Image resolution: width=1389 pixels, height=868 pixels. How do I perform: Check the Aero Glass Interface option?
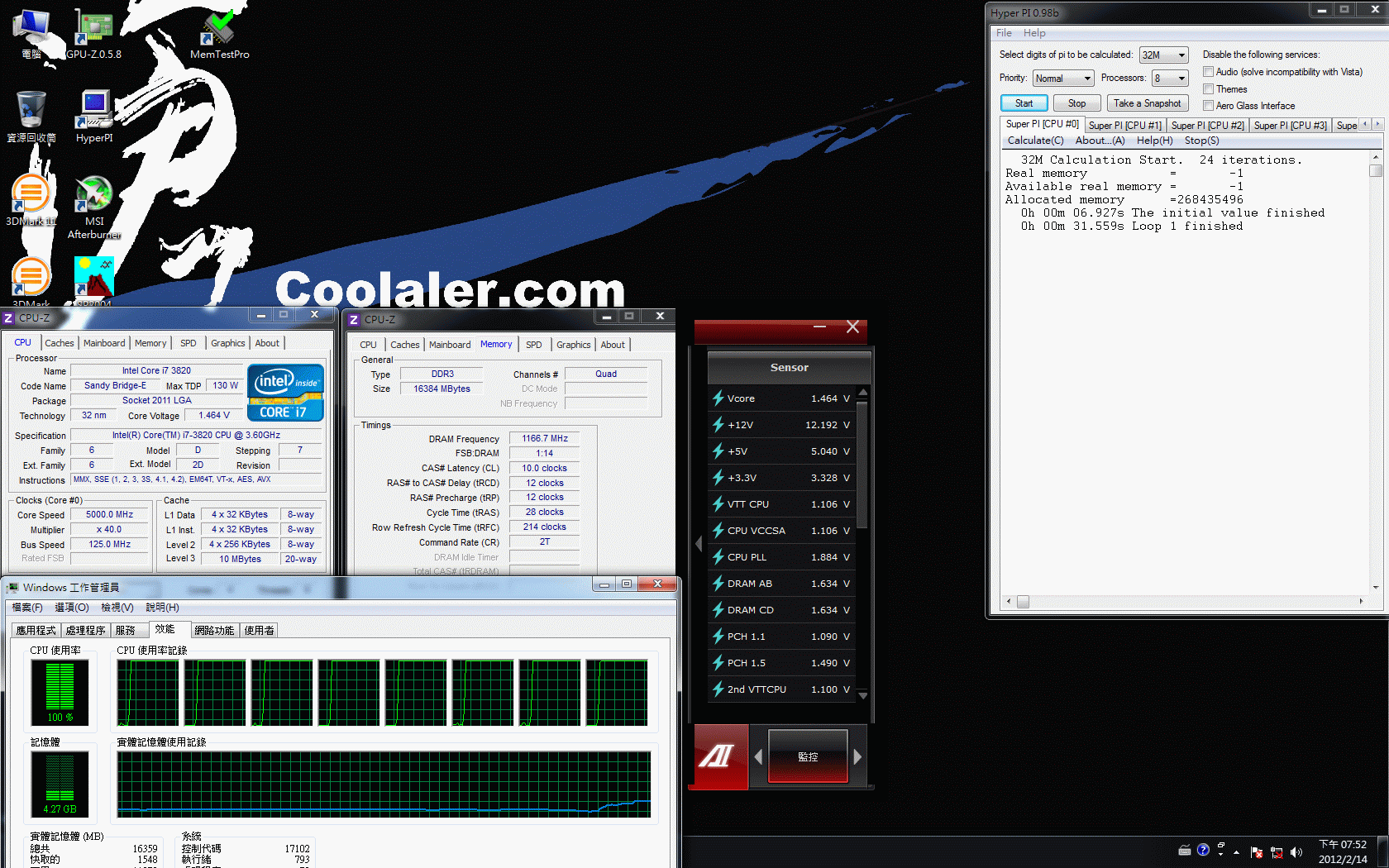(x=1208, y=105)
